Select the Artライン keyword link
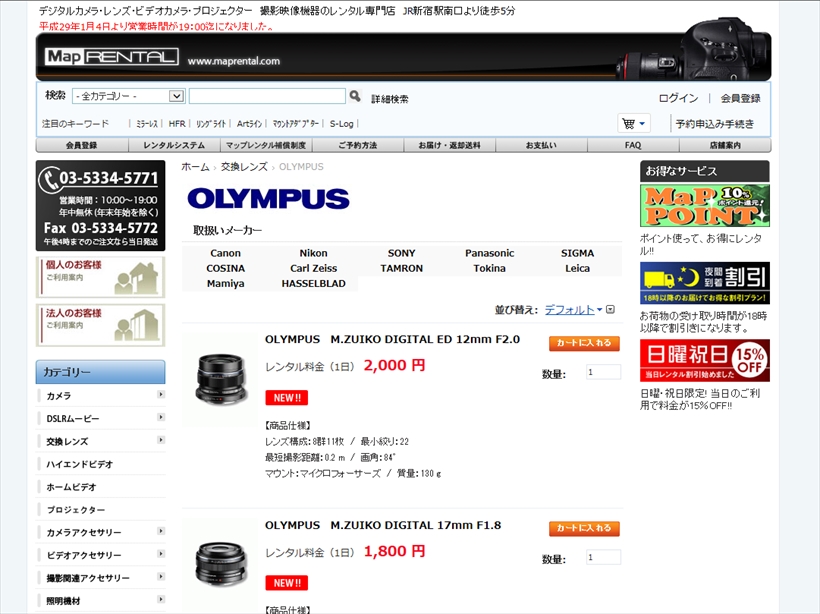Image resolution: width=820 pixels, height=614 pixels. point(249,124)
